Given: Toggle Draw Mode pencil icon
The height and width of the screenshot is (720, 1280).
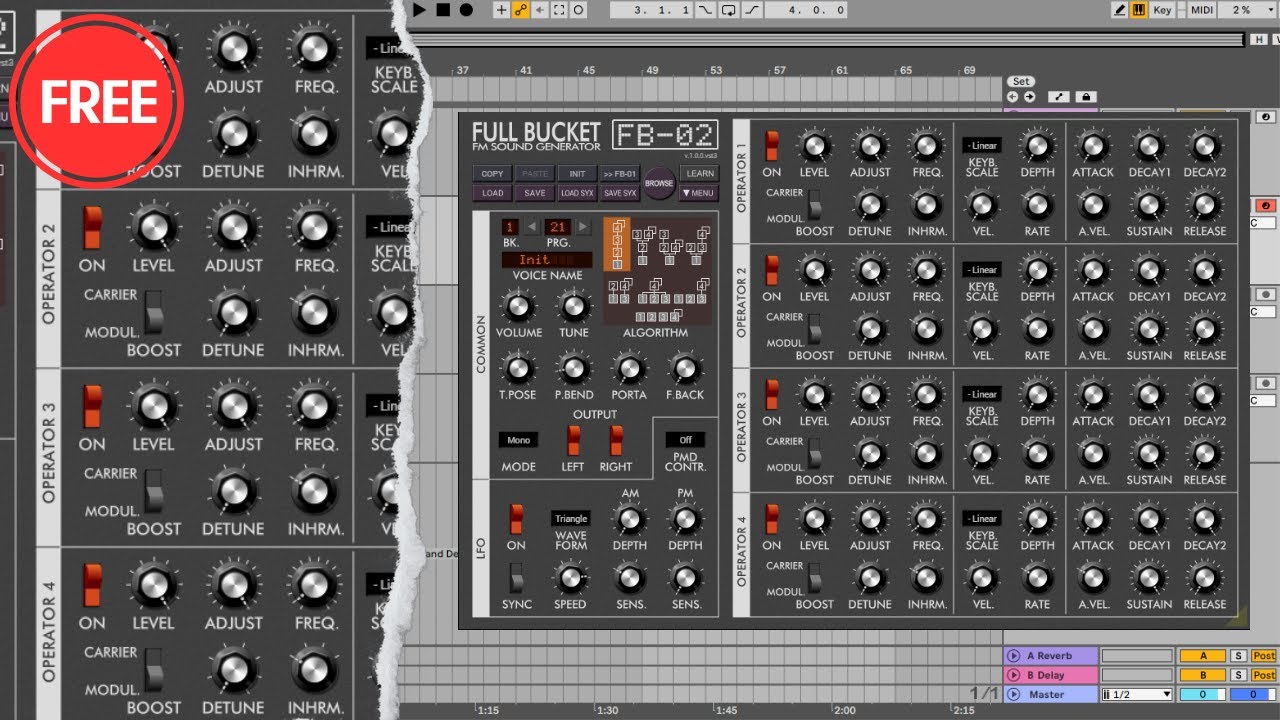Looking at the screenshot, I should tap(1121, 10).
